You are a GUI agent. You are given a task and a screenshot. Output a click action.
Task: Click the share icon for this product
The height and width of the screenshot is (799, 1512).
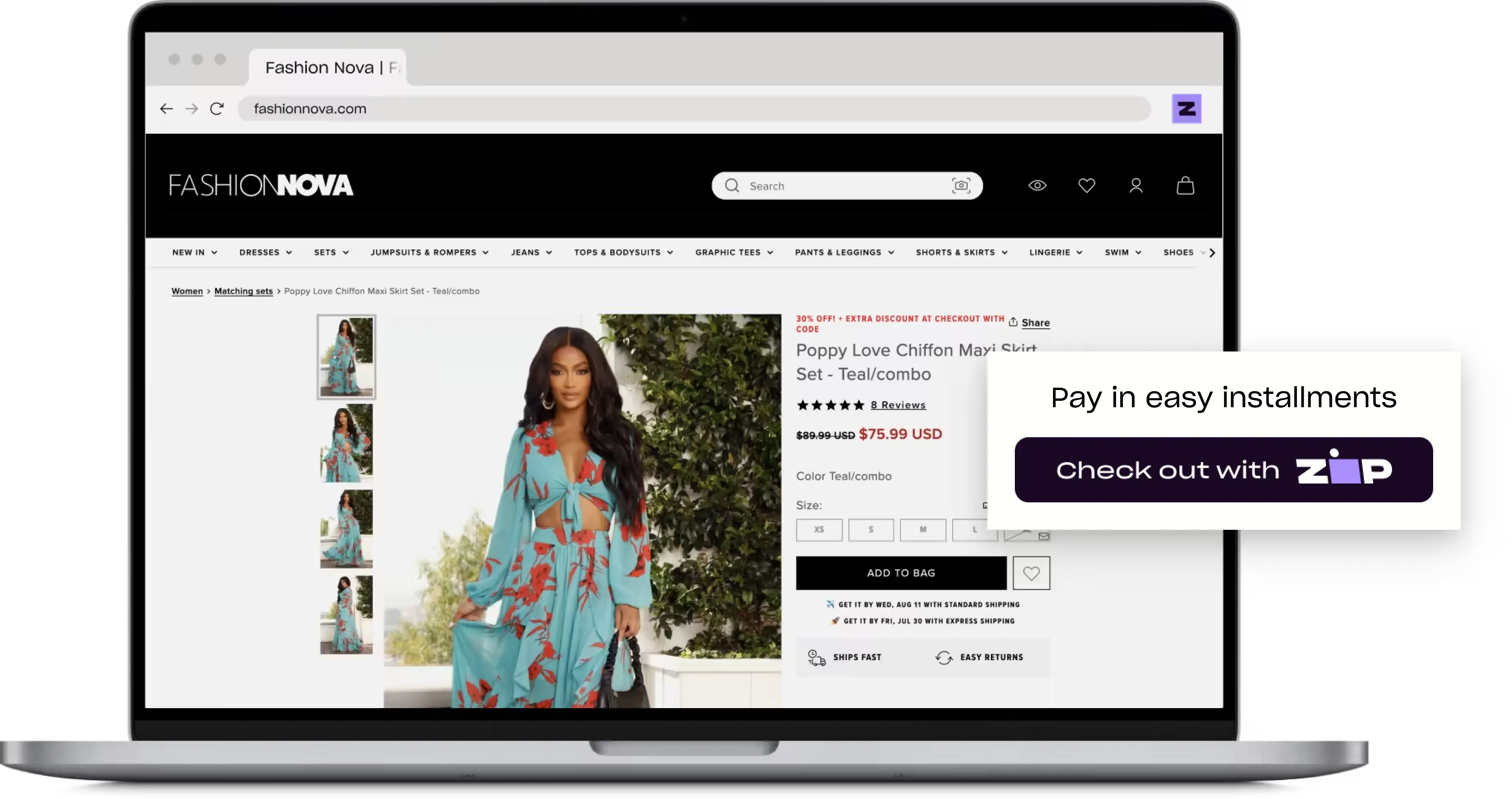(x=1014, y=322)
